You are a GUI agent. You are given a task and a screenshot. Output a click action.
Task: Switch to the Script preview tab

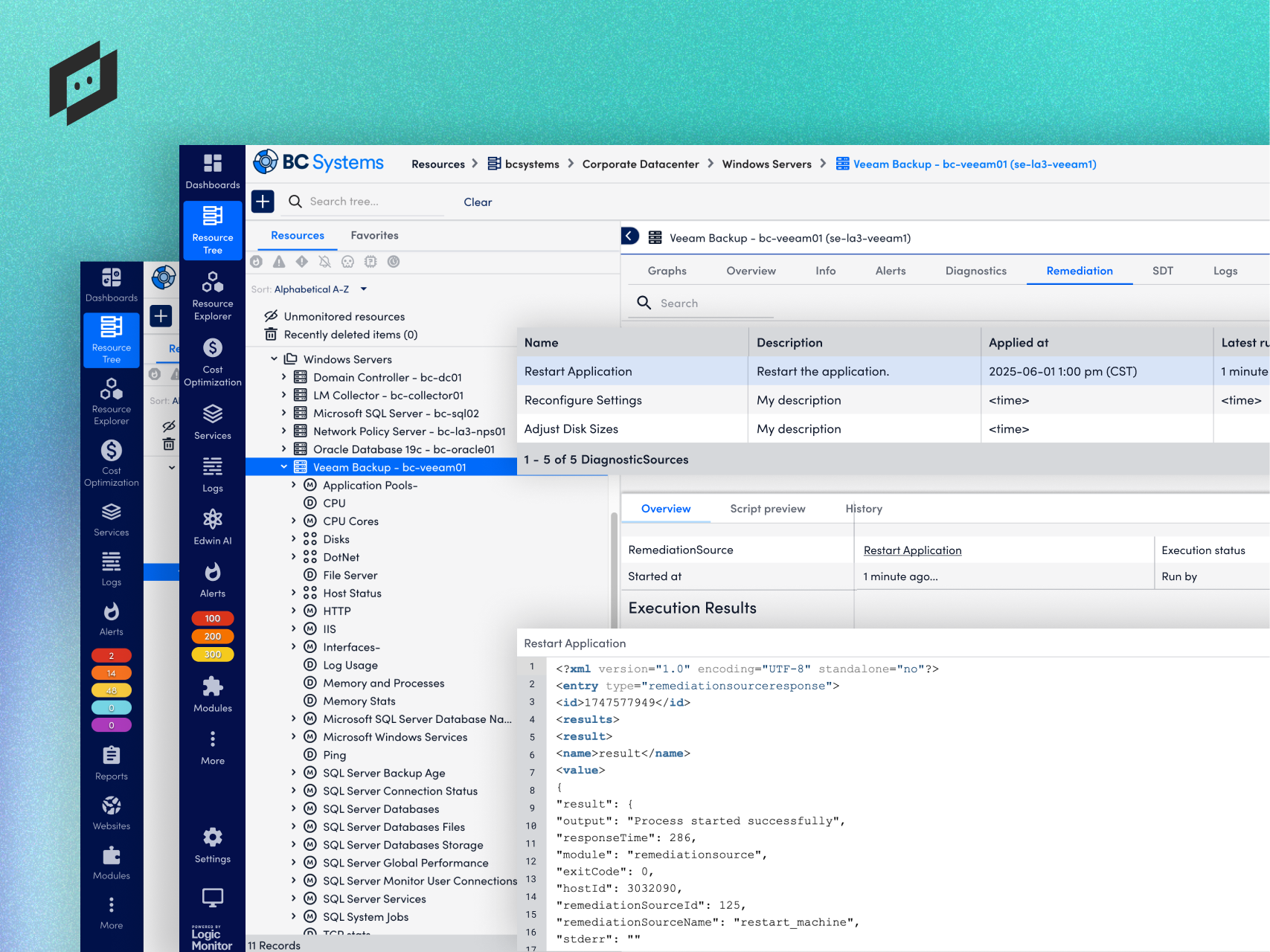pyautogui.click(x=767, y=508)
